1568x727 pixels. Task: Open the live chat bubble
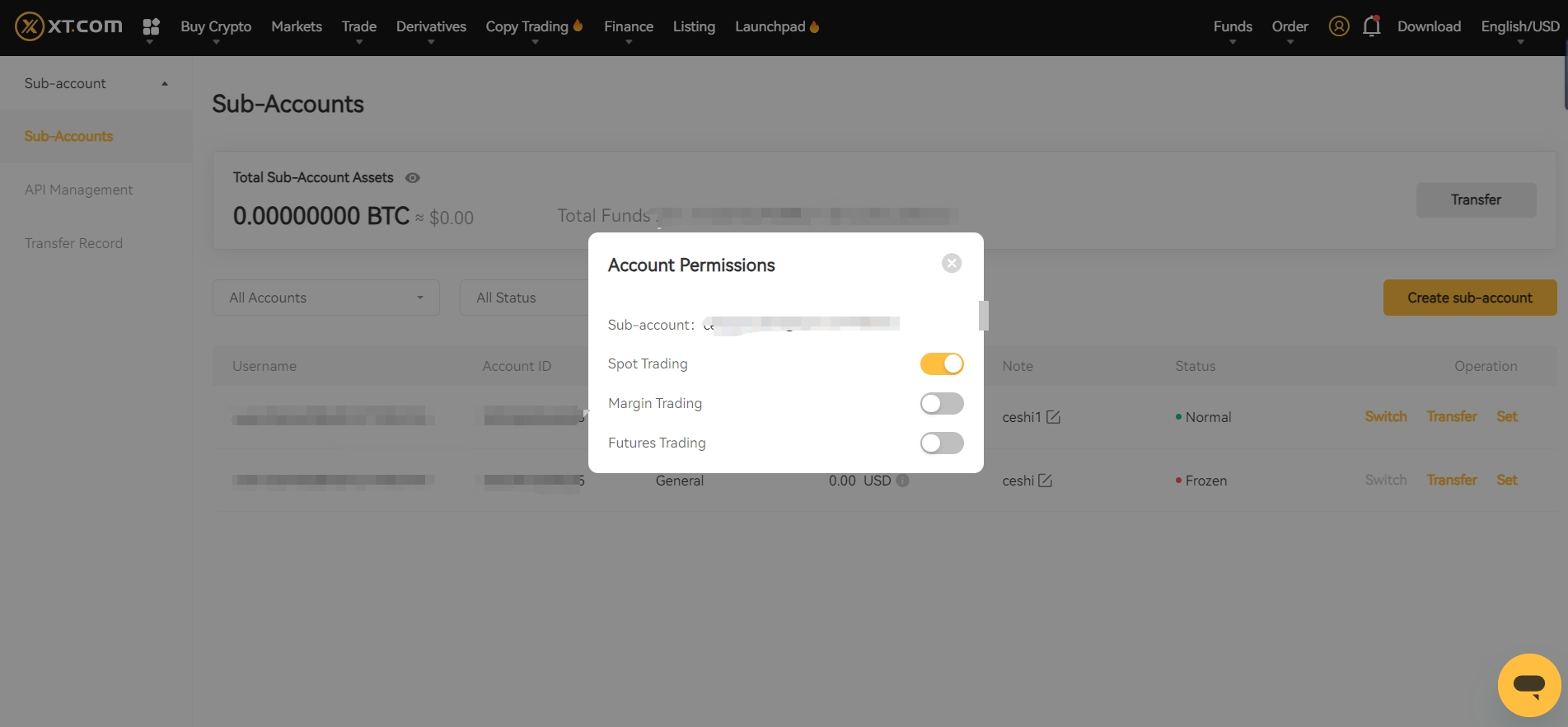tap(1528, 685)
